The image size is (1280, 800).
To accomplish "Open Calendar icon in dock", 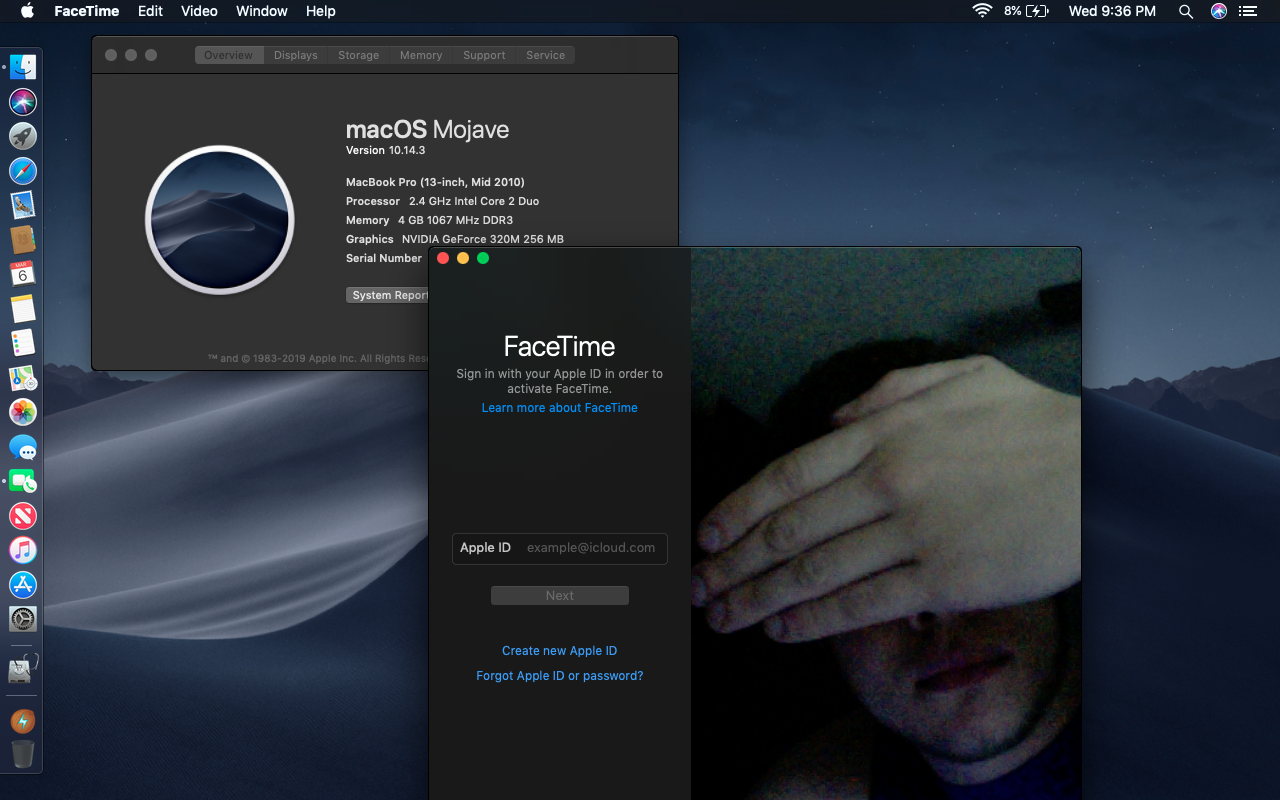I will (23, 274).
